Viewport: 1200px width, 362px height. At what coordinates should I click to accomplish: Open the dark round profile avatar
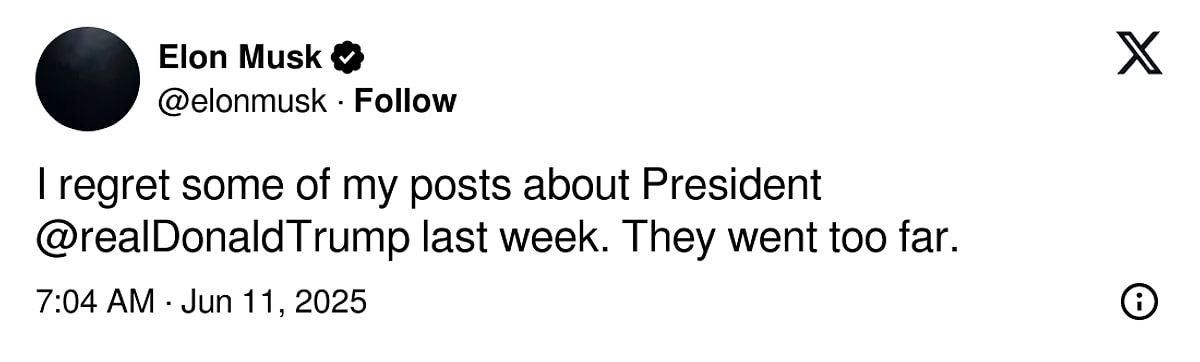(x=87, y=79)
